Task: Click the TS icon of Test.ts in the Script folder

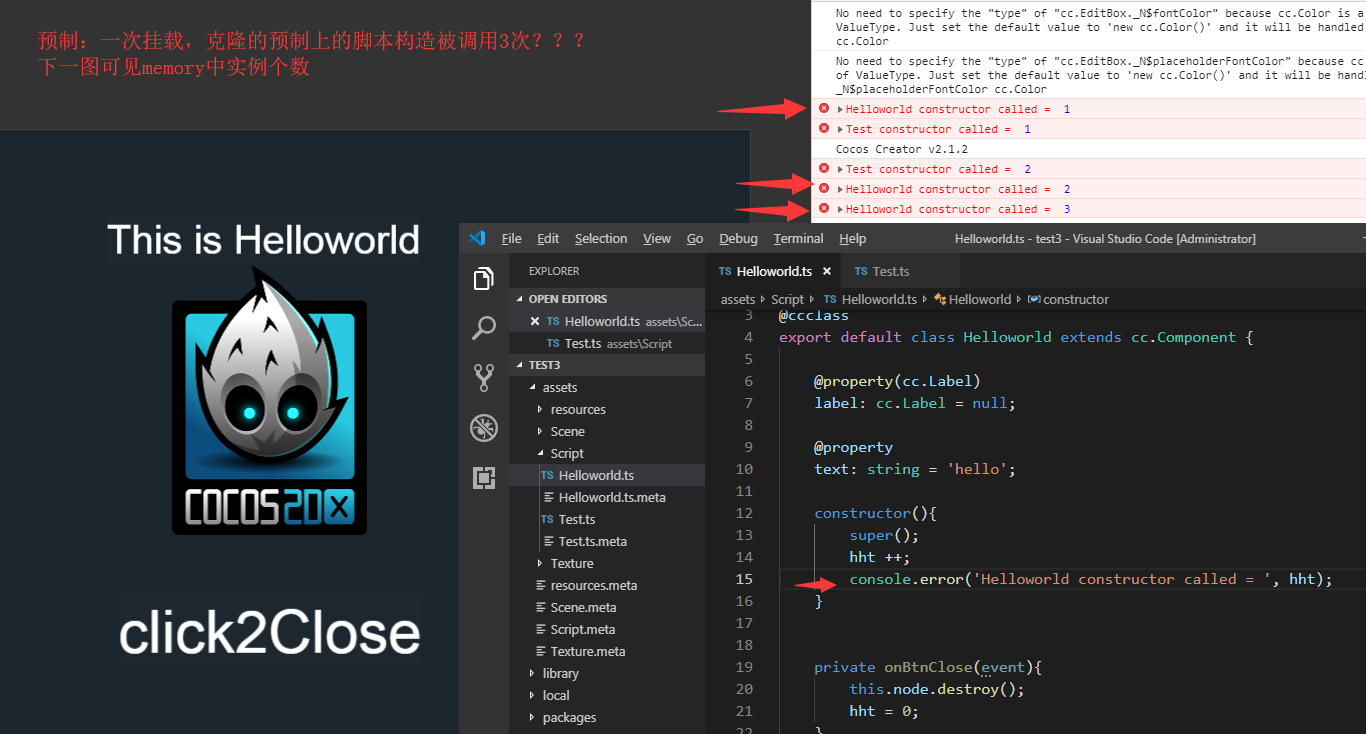Action: tap(547, 520)
